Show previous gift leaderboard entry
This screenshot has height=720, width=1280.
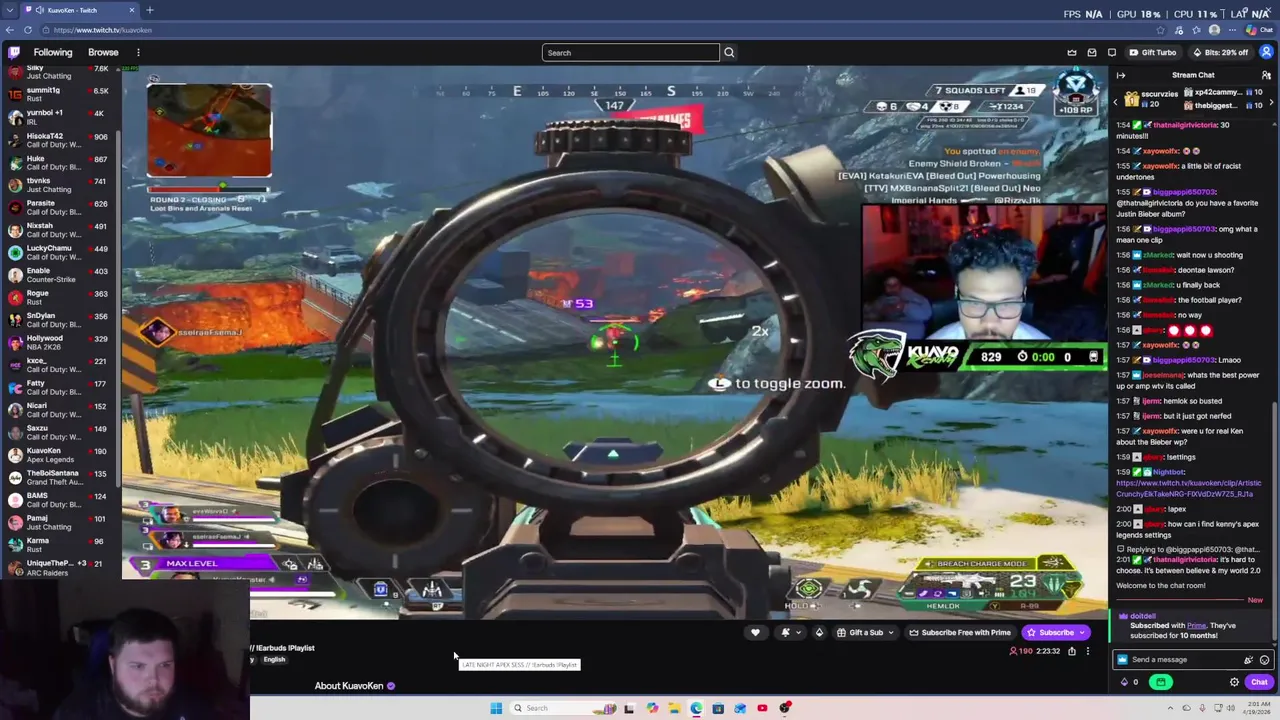click(1116, 101)
